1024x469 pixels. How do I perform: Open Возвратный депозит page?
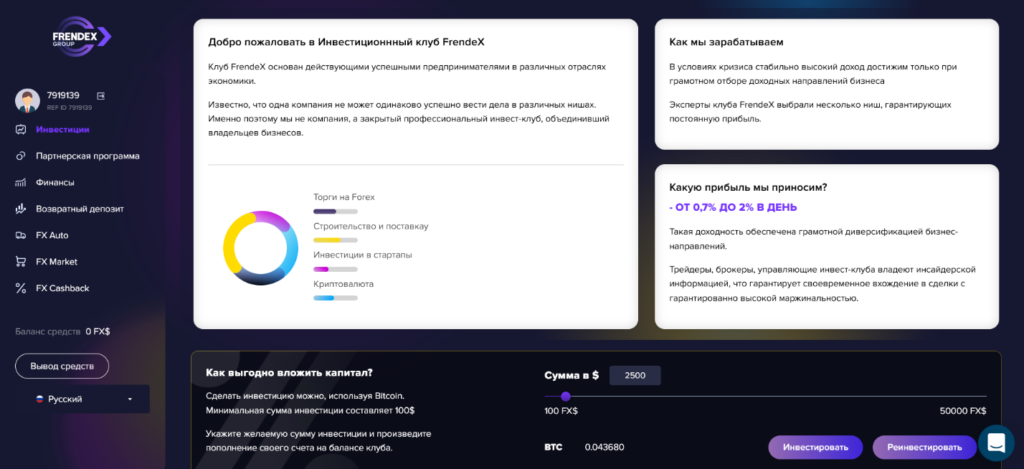point(80,209)
